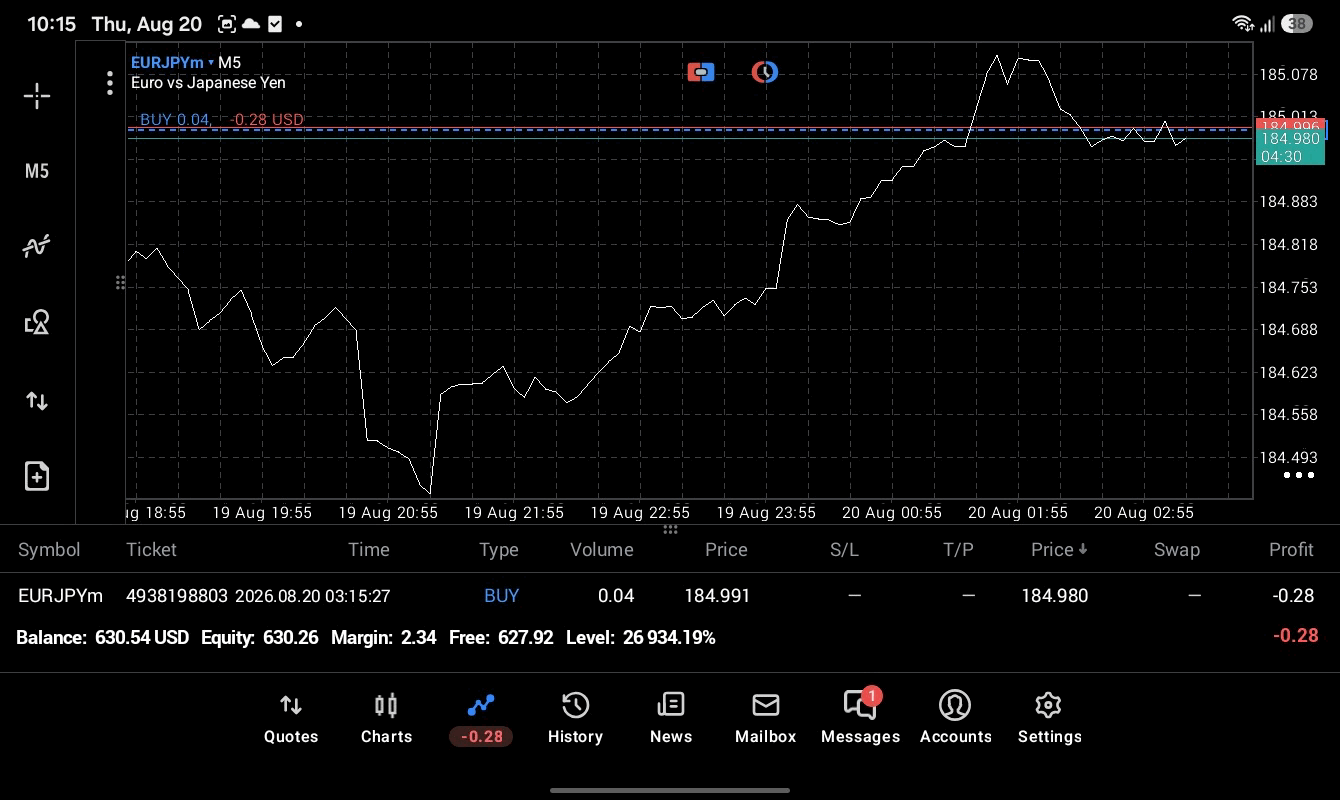Tap the Free: 627.92 value
This screenshot has height=800, width=1340.
[x=501, y=638]
